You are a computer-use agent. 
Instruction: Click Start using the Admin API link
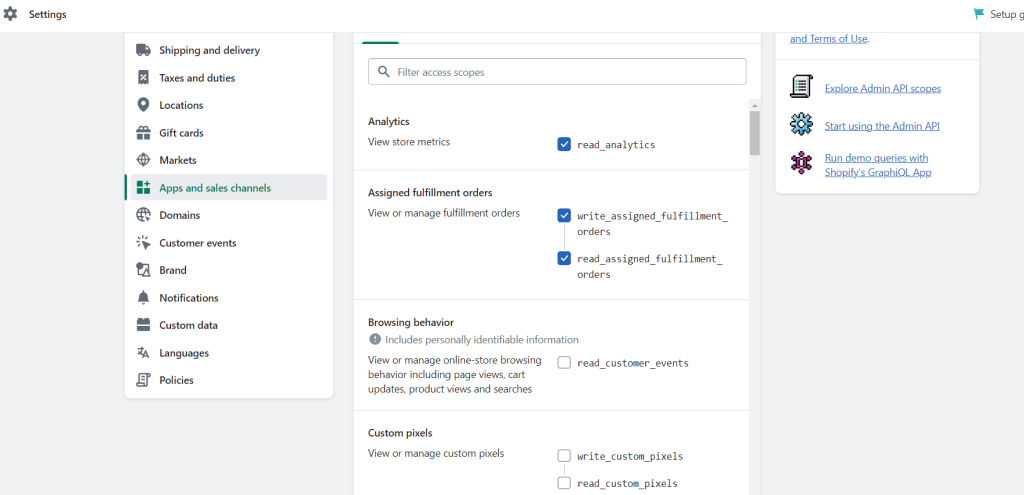tap(882, 126)
